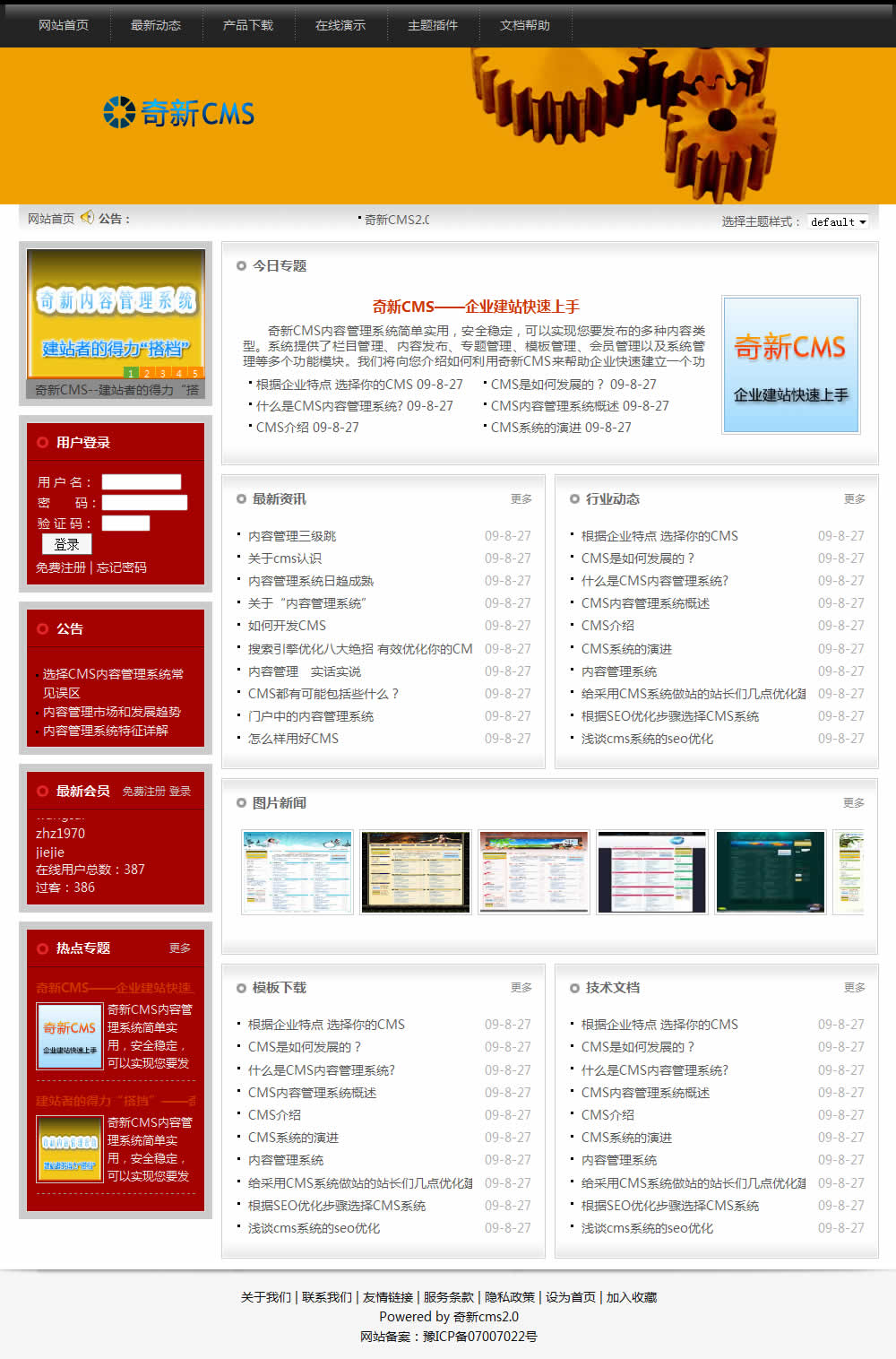Open the 最新动态 menu item
This screenshot has height=1359, width=896.
tap(155, 25)
